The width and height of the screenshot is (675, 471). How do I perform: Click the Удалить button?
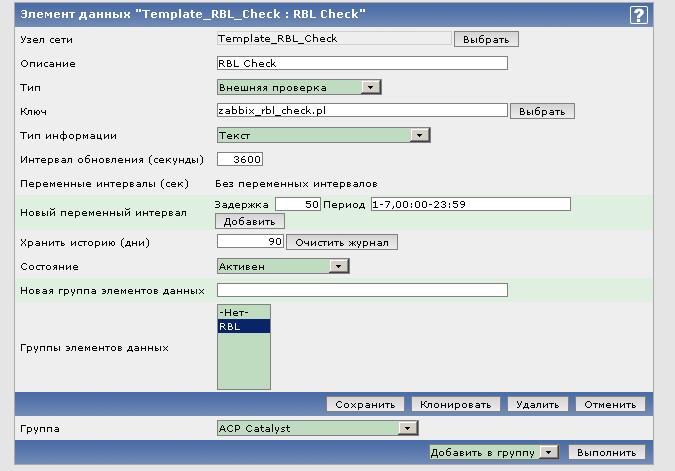[538, 404]
